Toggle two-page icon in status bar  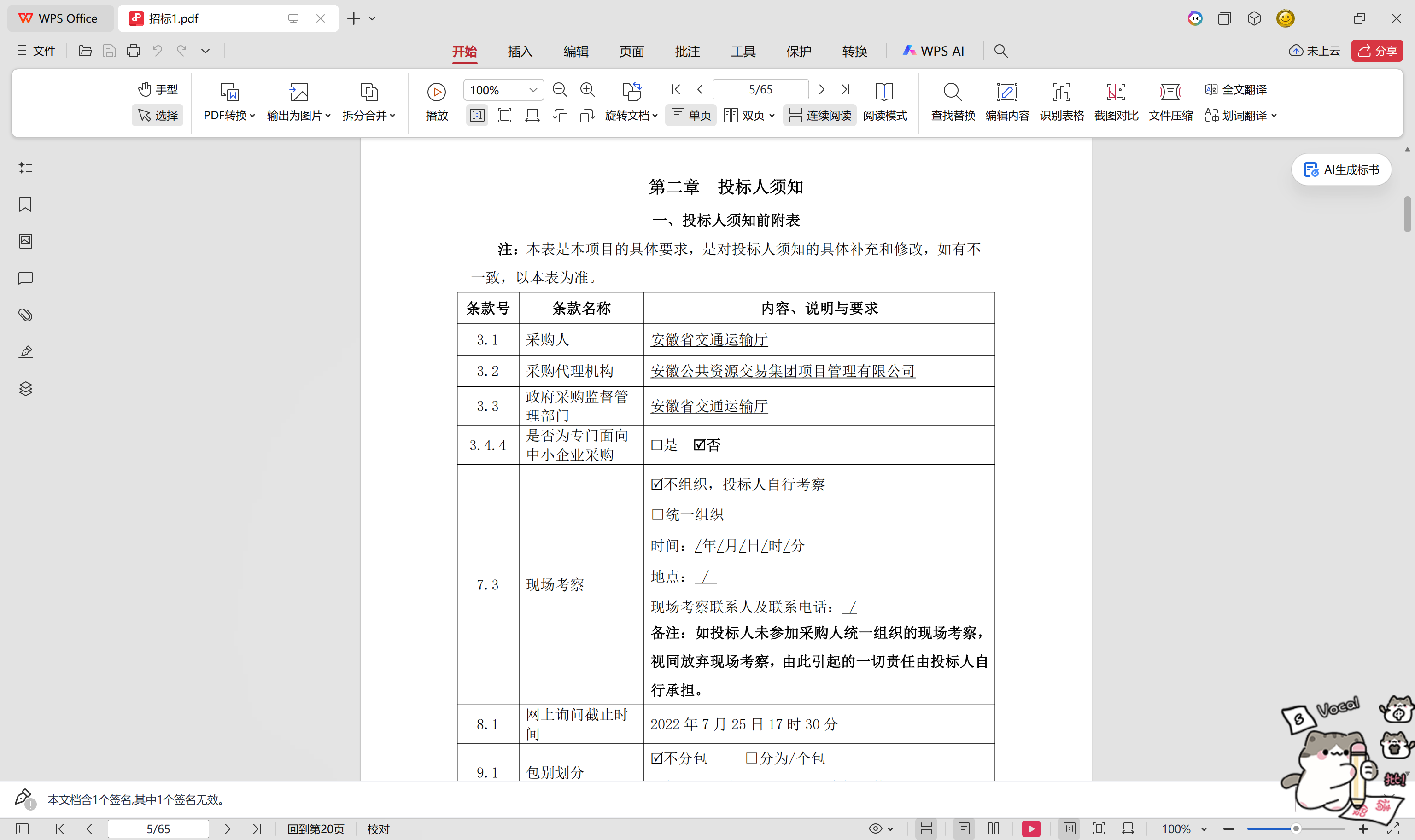pyautogui.click(x=994, y=828)
